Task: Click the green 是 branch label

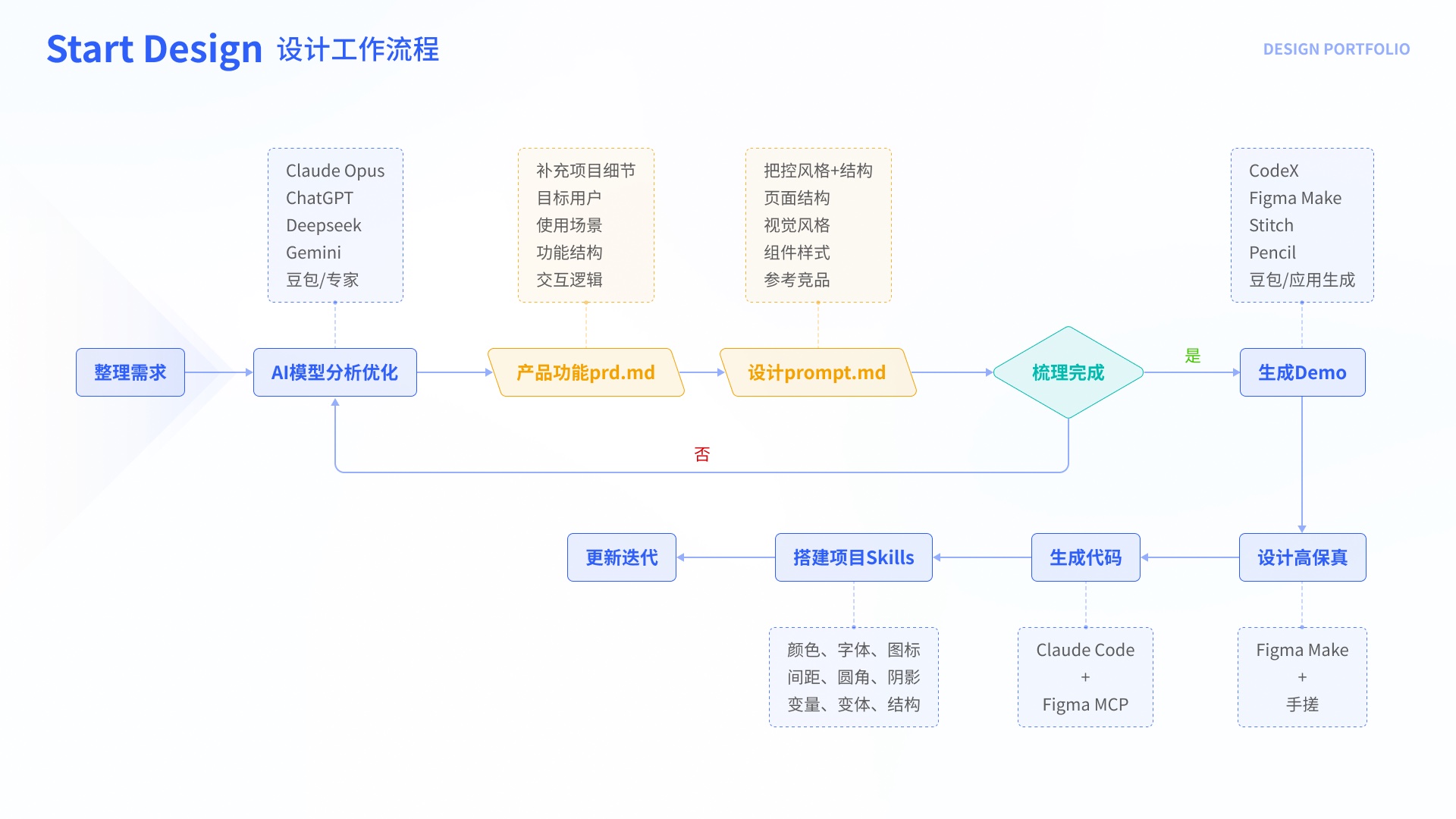Action: pos(1193,356)
